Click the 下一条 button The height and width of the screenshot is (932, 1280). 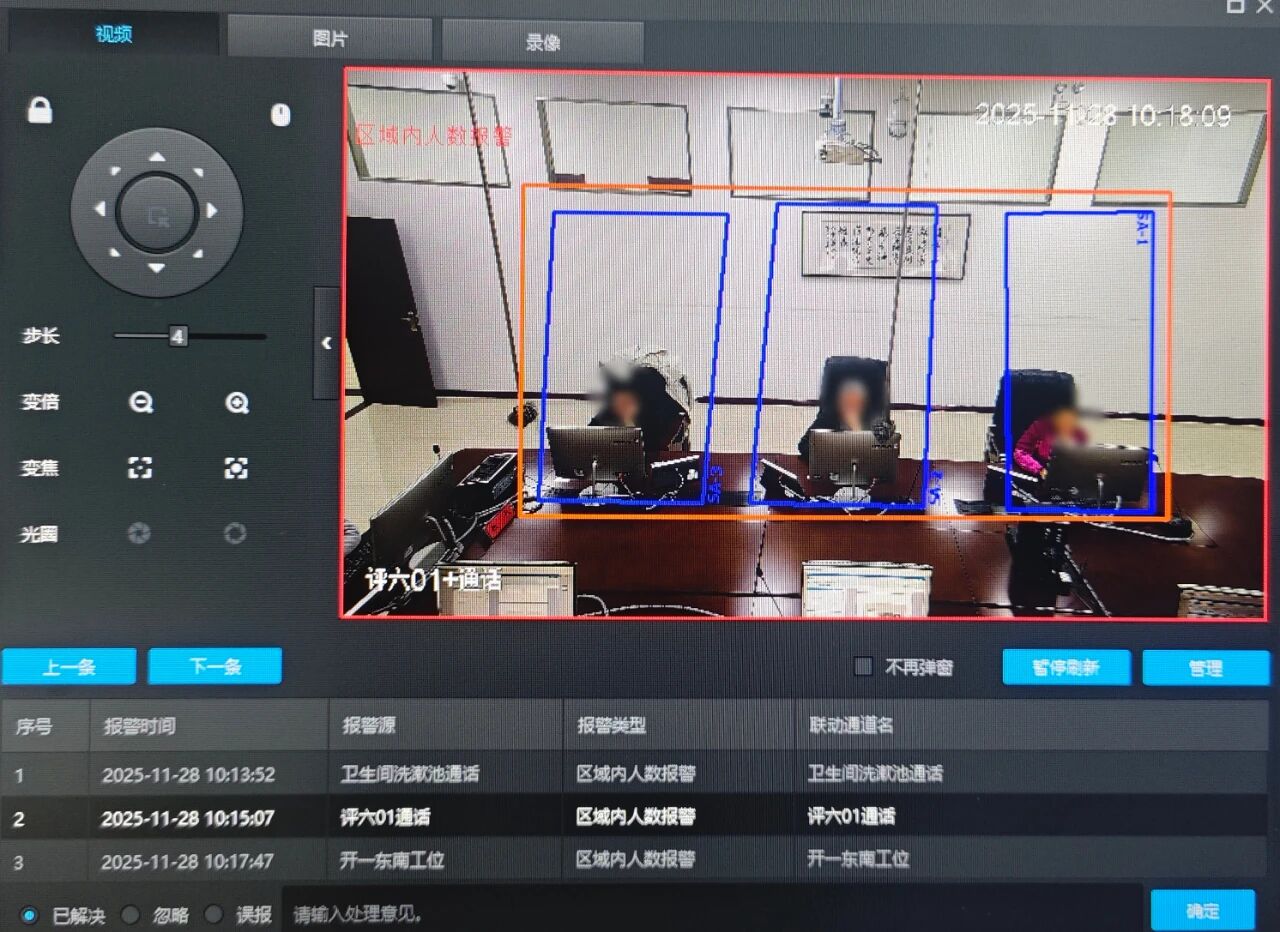click(x=215, y=666)
